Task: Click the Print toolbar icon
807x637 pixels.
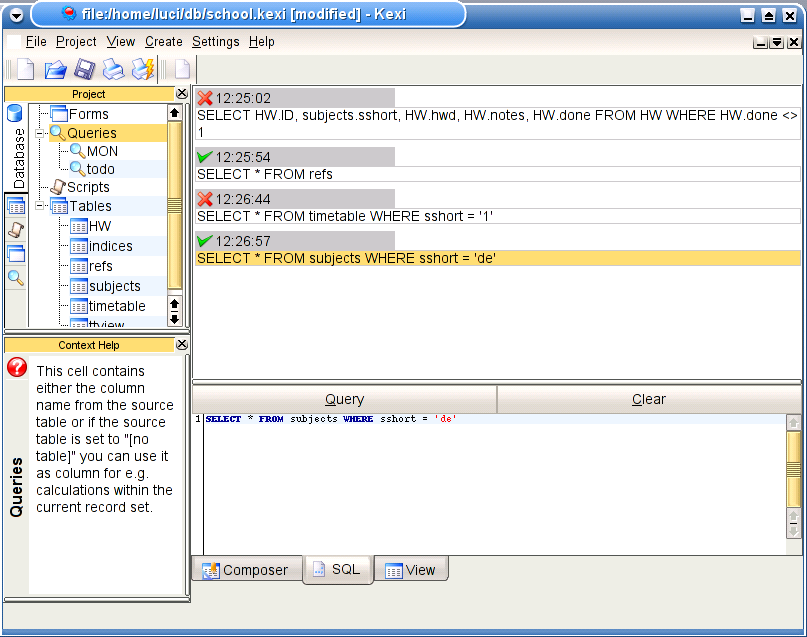Action: [114, 70]
